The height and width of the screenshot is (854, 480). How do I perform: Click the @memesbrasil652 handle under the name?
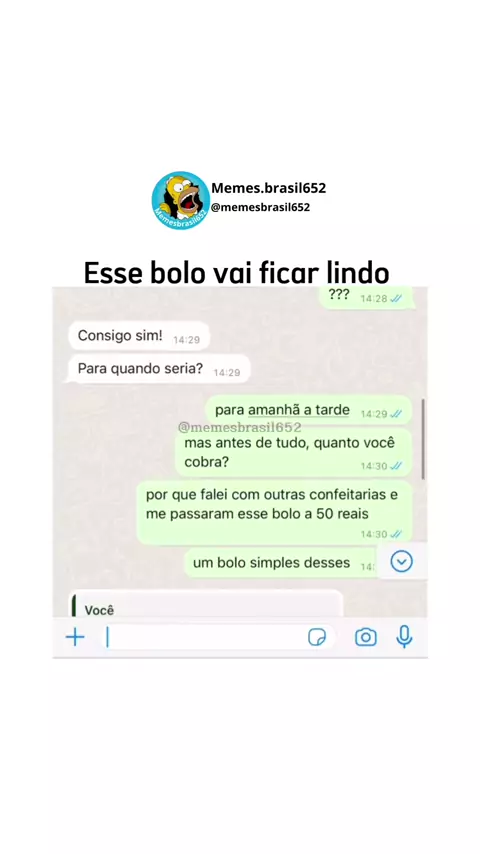click(260, 208)
